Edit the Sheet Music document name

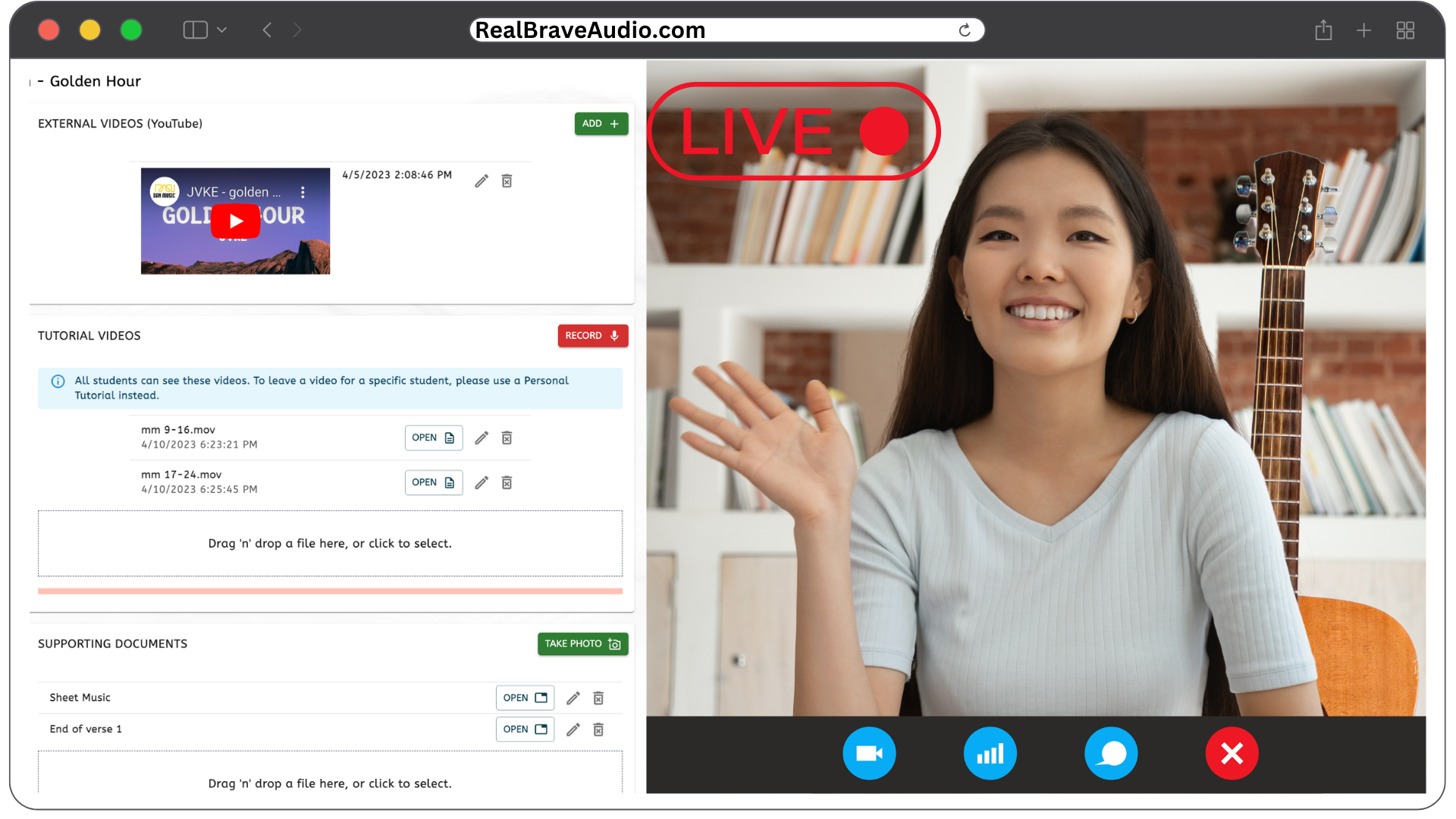click(573, 698)
